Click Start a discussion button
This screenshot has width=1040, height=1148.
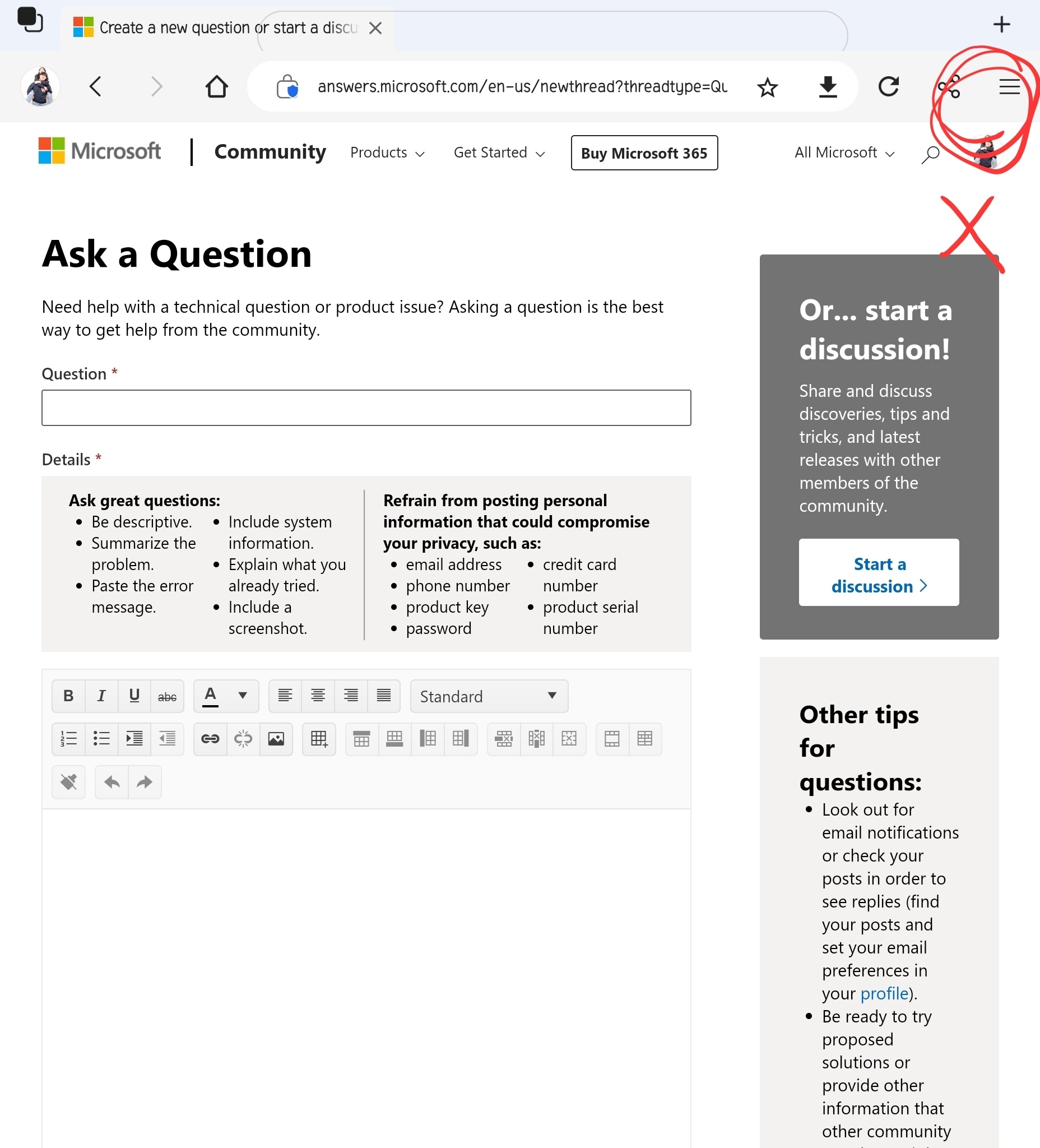pos(879,572)
